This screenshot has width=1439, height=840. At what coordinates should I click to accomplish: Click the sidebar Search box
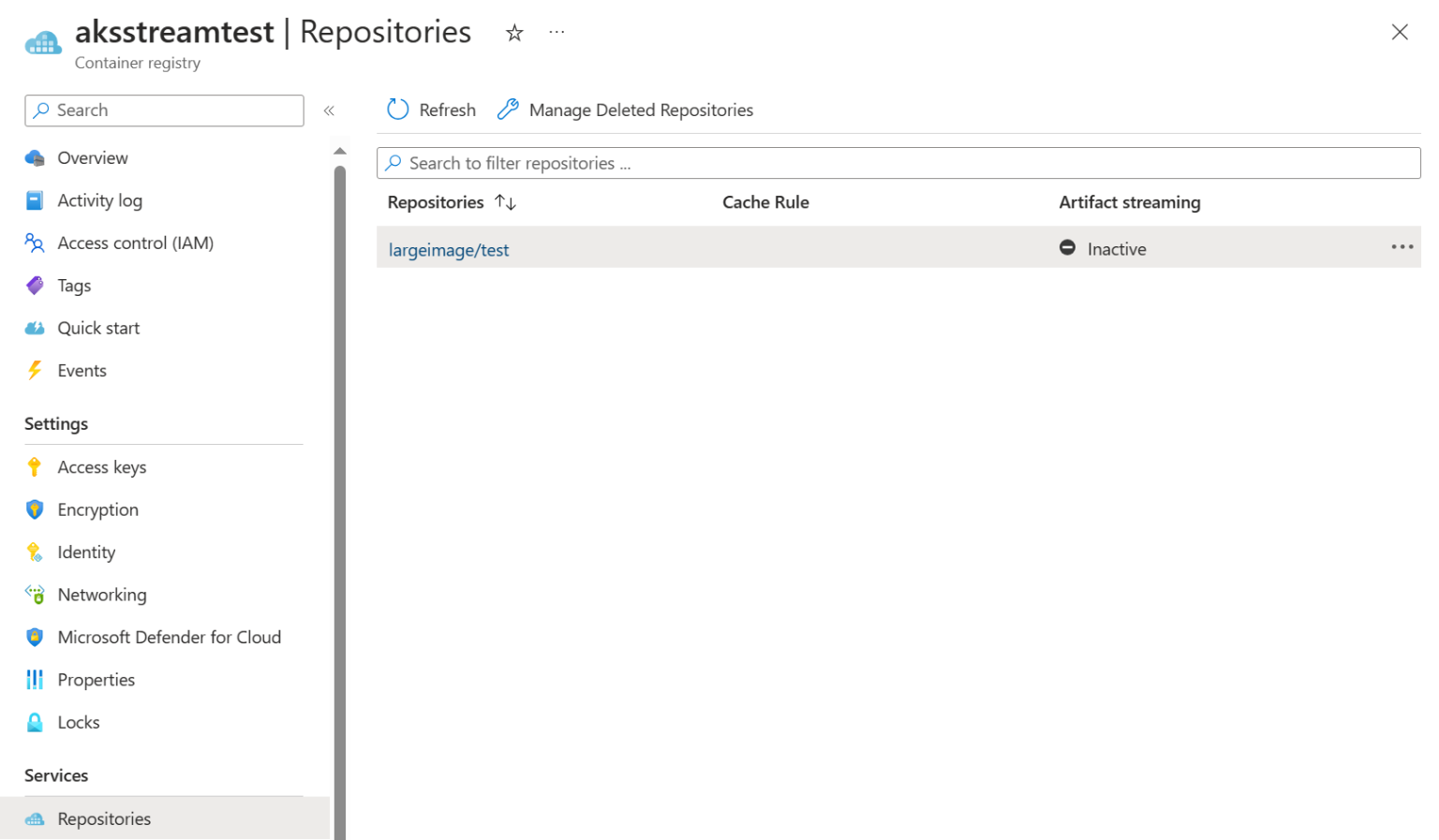tap(165, 111)
